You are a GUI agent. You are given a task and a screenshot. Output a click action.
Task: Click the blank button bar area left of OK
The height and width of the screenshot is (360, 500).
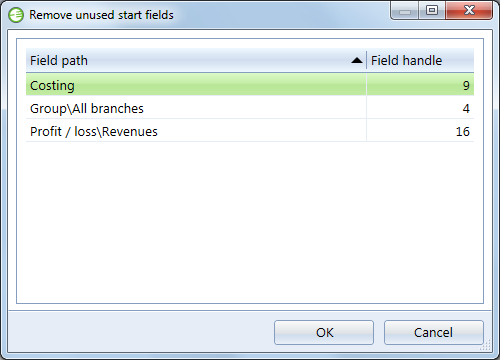click(141, 332)
